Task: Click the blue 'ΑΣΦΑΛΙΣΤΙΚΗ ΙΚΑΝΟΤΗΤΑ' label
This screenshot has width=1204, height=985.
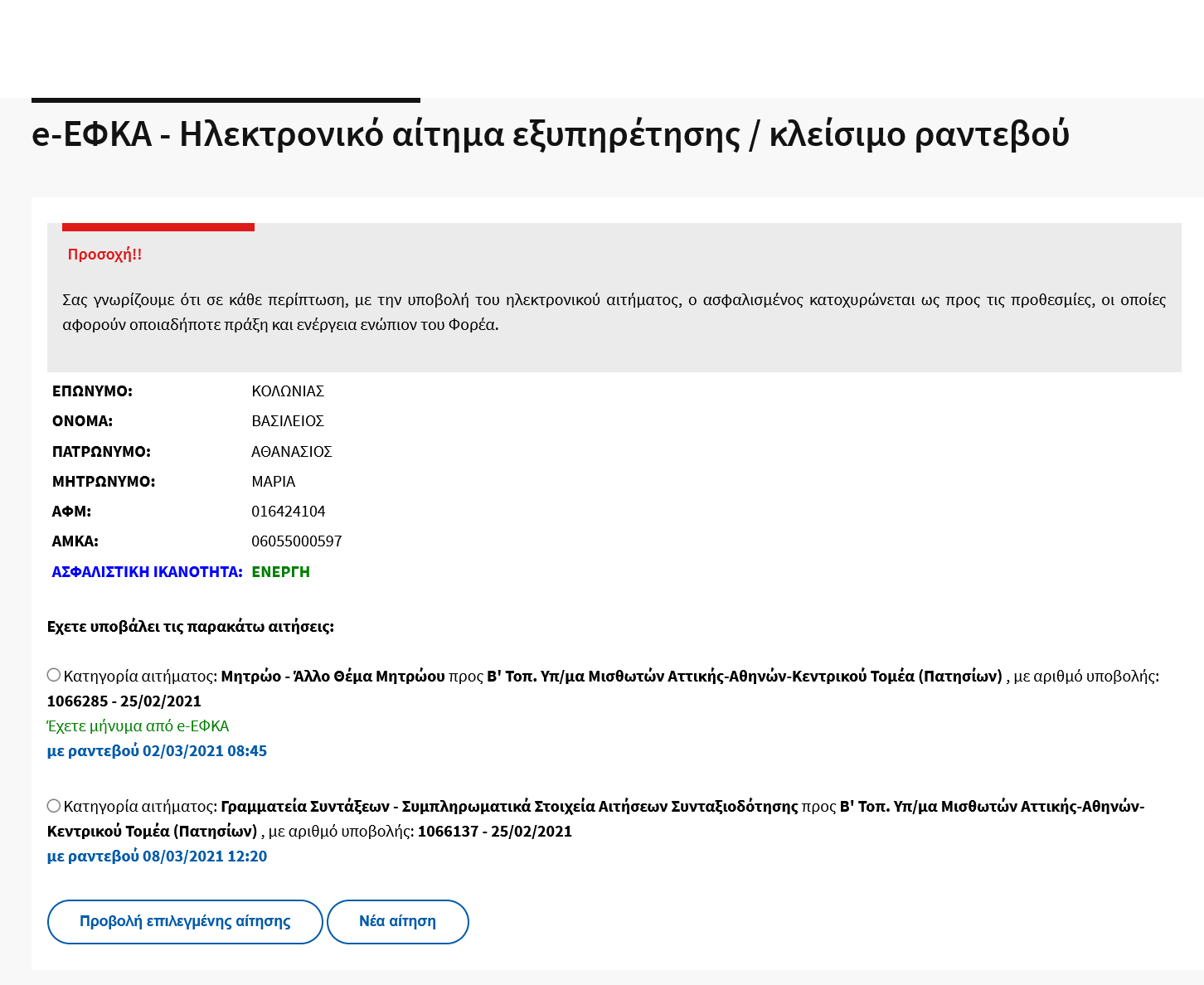Action: 147,571
